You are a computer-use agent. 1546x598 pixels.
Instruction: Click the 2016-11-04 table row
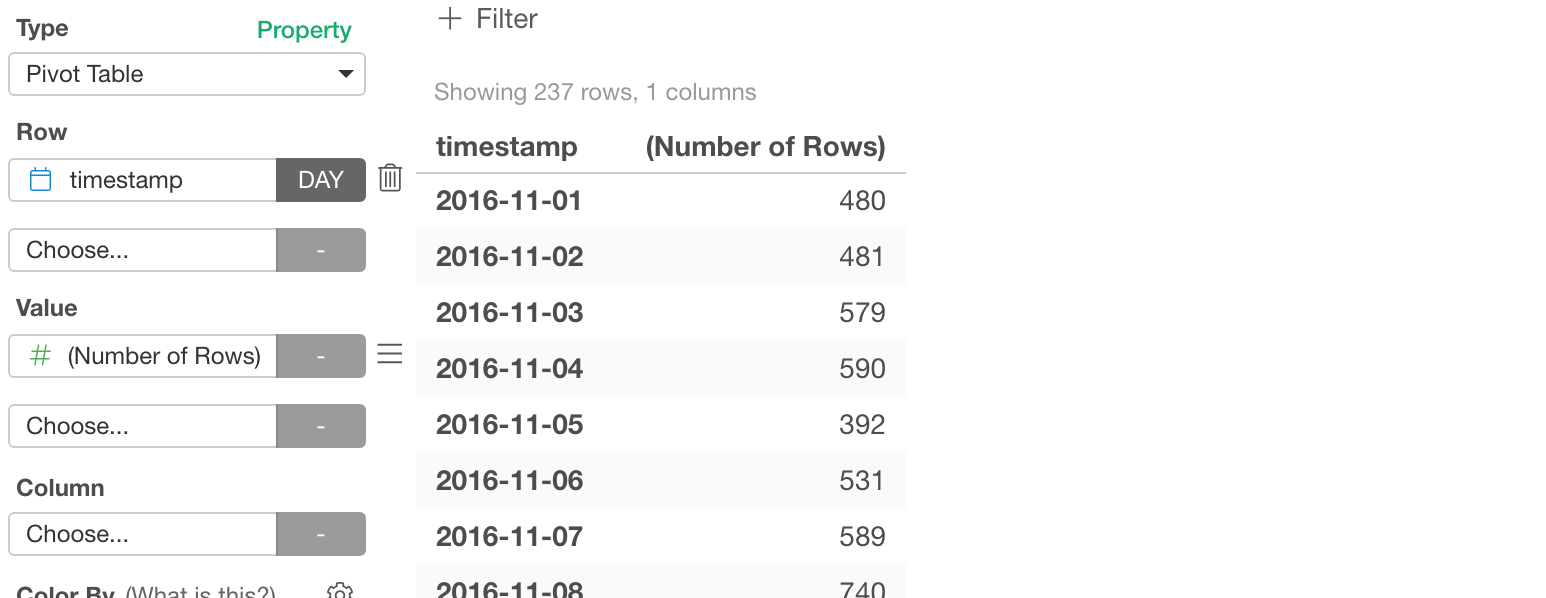pos(661,368)
